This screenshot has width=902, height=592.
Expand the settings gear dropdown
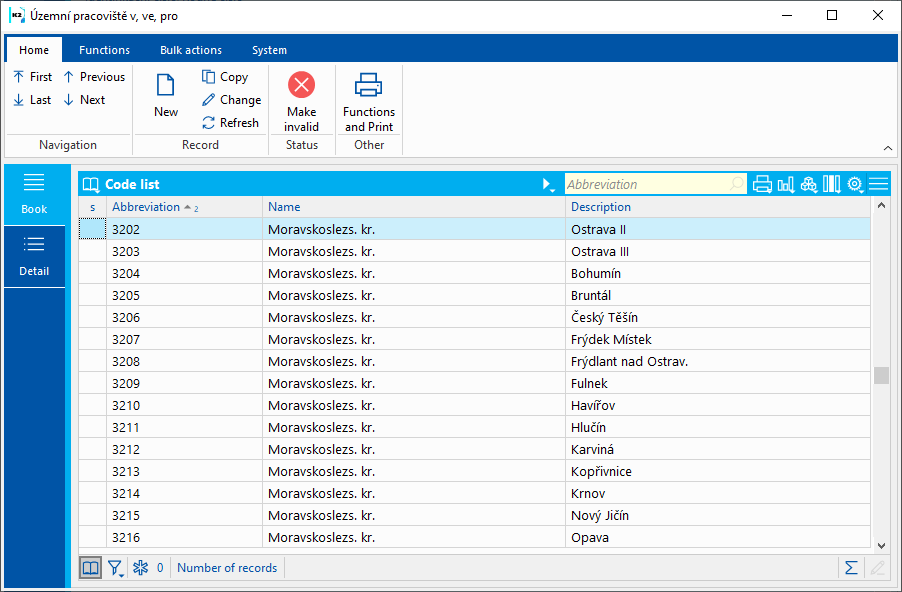click(x=855, y=184)
